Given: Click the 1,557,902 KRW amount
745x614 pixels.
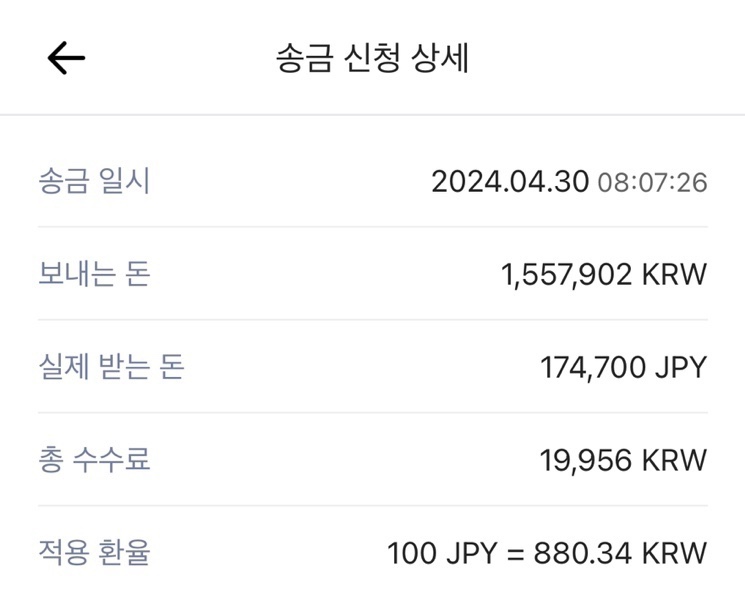Looking at the screenshot, I should tap(604, 275).
